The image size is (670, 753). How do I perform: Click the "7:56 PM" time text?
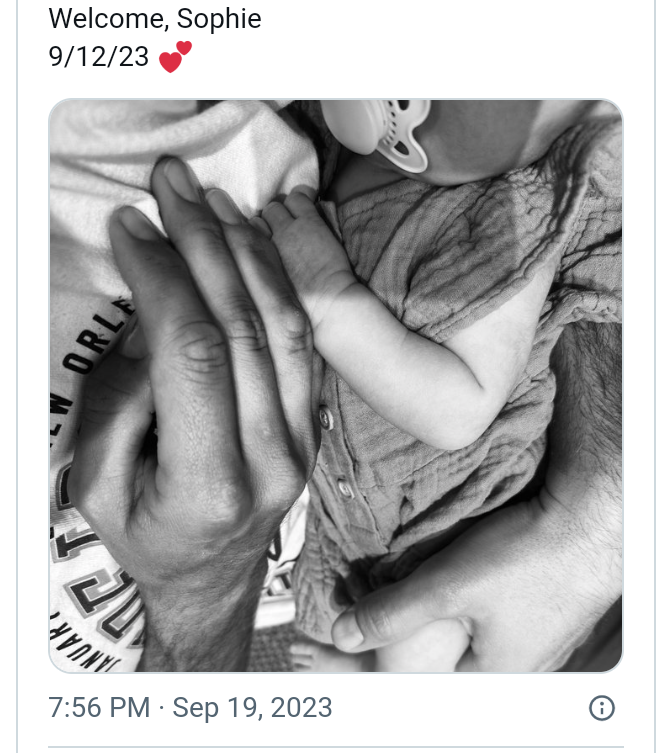tap(99, 708)
